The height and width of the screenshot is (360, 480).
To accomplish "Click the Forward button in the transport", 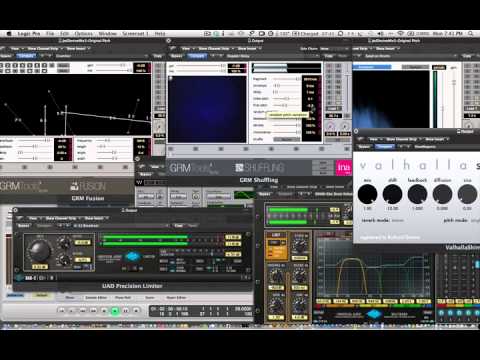I will pos(94,311).
